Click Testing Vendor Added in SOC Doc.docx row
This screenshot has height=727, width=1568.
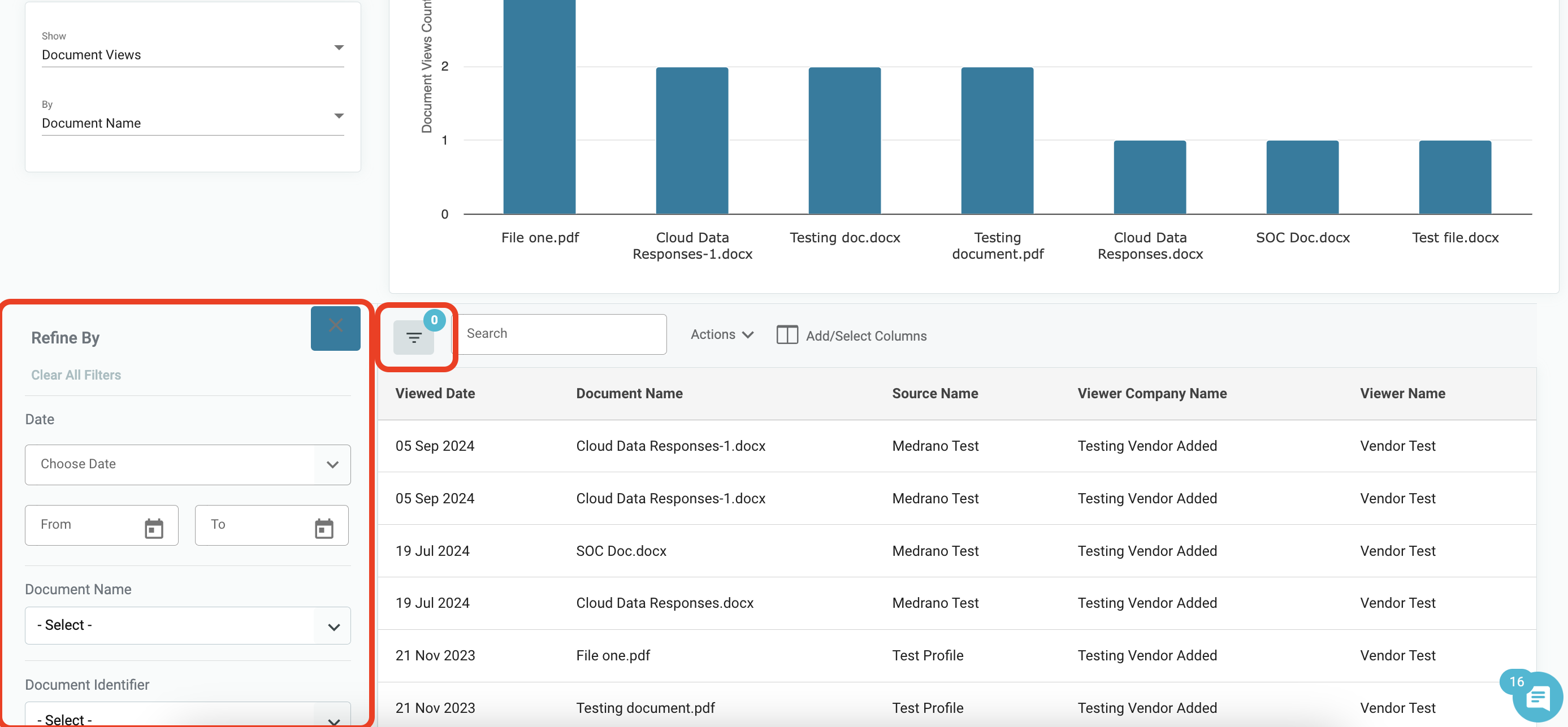tap(1147, 551)
